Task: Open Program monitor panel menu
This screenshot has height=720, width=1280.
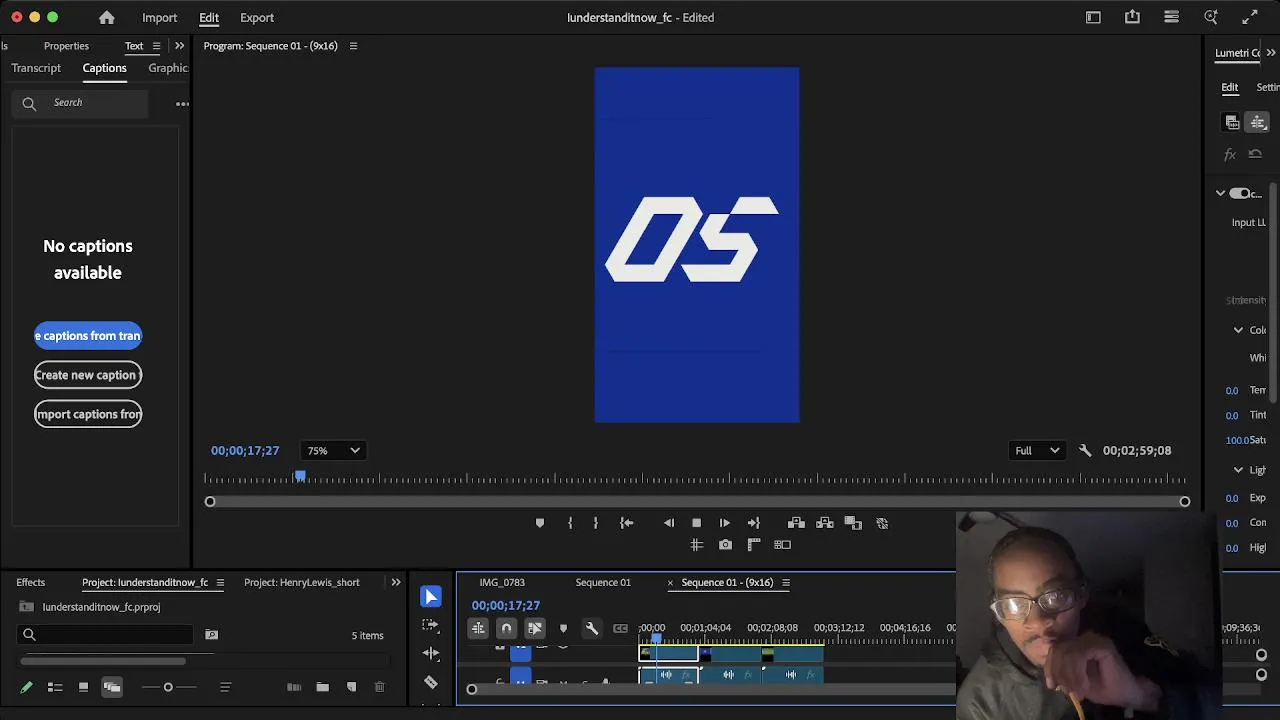Action: [x=353, y=46]
